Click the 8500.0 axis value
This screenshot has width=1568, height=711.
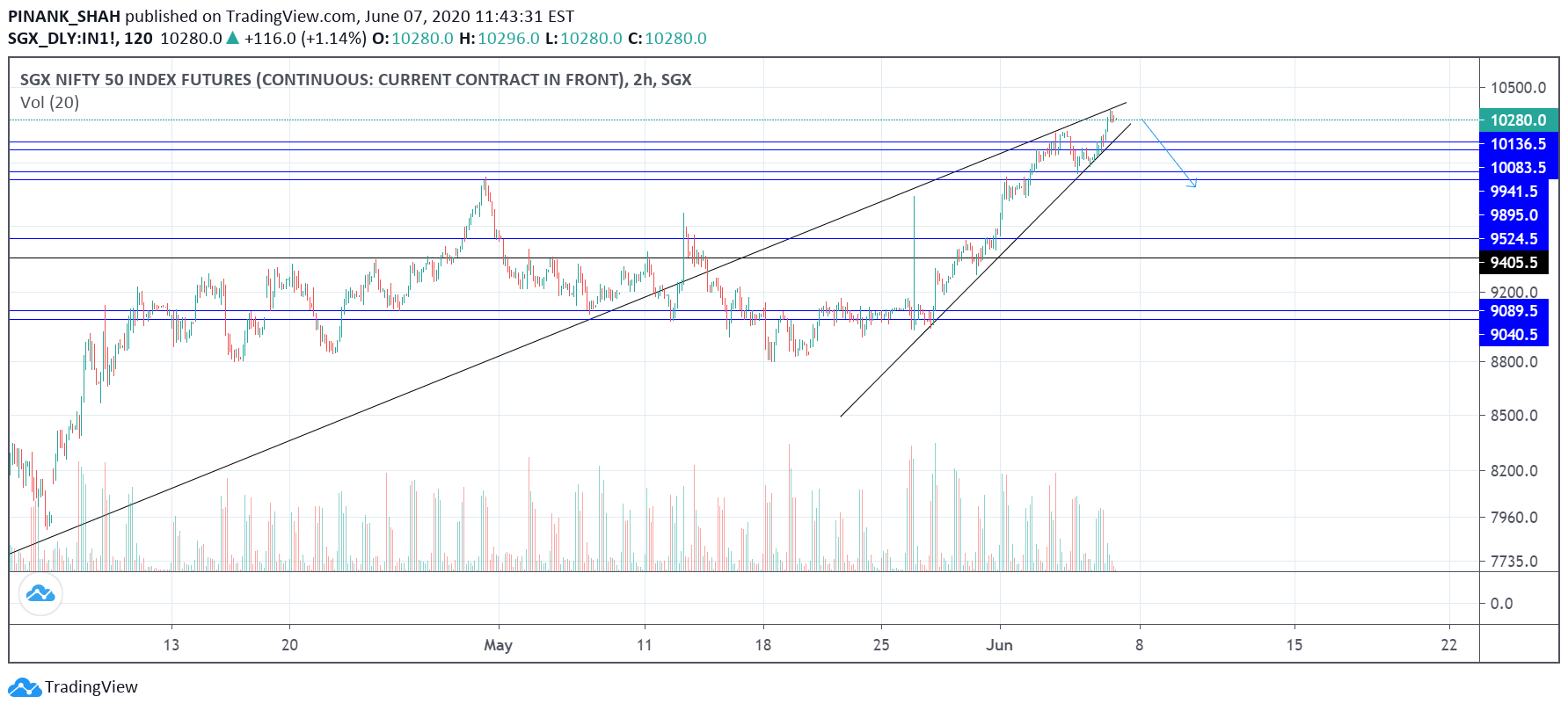[x=1514, y=416]
